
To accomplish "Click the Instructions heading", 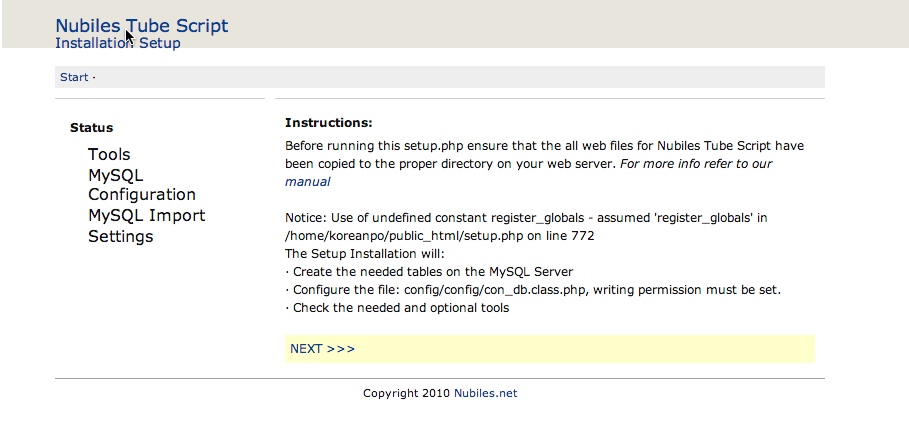I will click(329, 123).
